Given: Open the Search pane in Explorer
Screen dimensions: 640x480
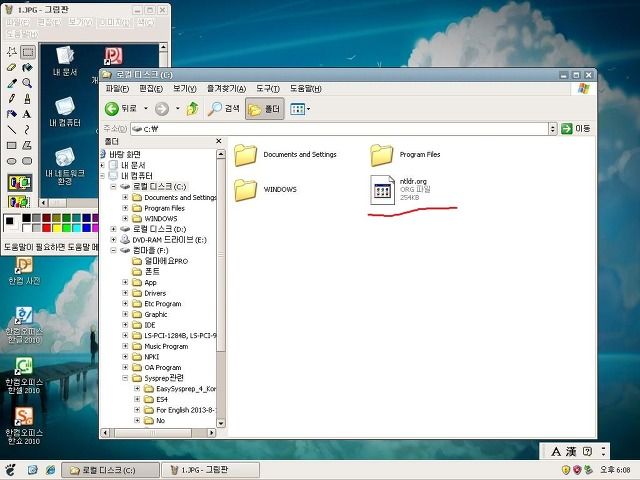Looking at the screenshot, I should coord(224,109).
